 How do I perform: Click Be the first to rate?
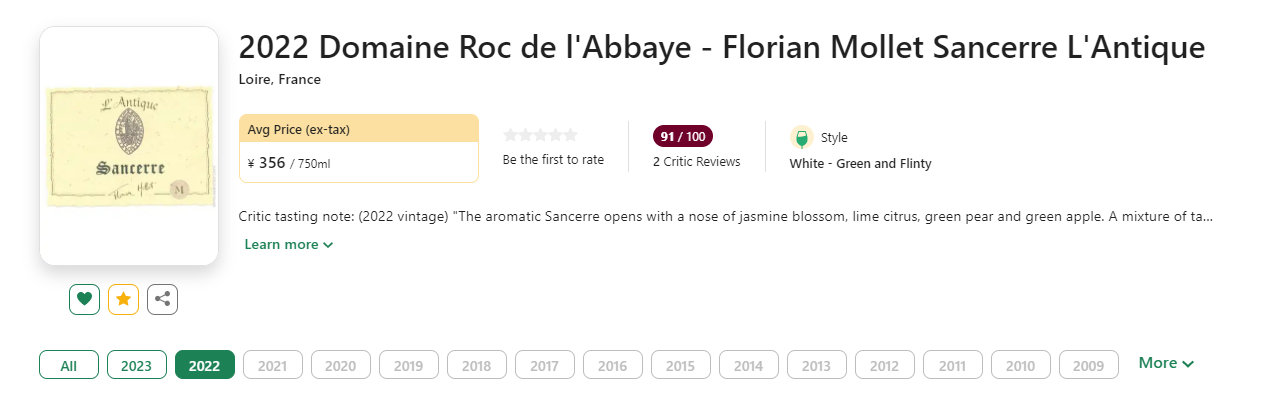click(553, 160)
